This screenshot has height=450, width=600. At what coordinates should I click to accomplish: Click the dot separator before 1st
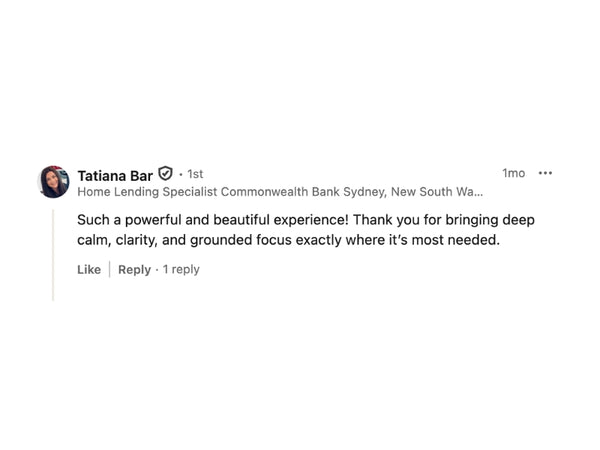(180, 175)
